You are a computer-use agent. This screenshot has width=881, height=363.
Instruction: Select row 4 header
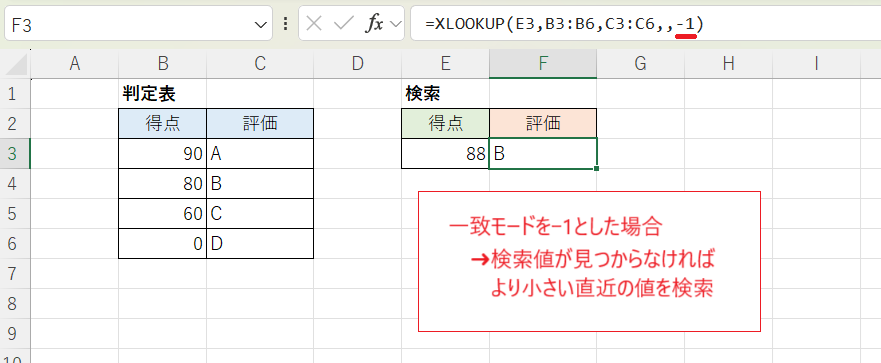pos(16,183)
